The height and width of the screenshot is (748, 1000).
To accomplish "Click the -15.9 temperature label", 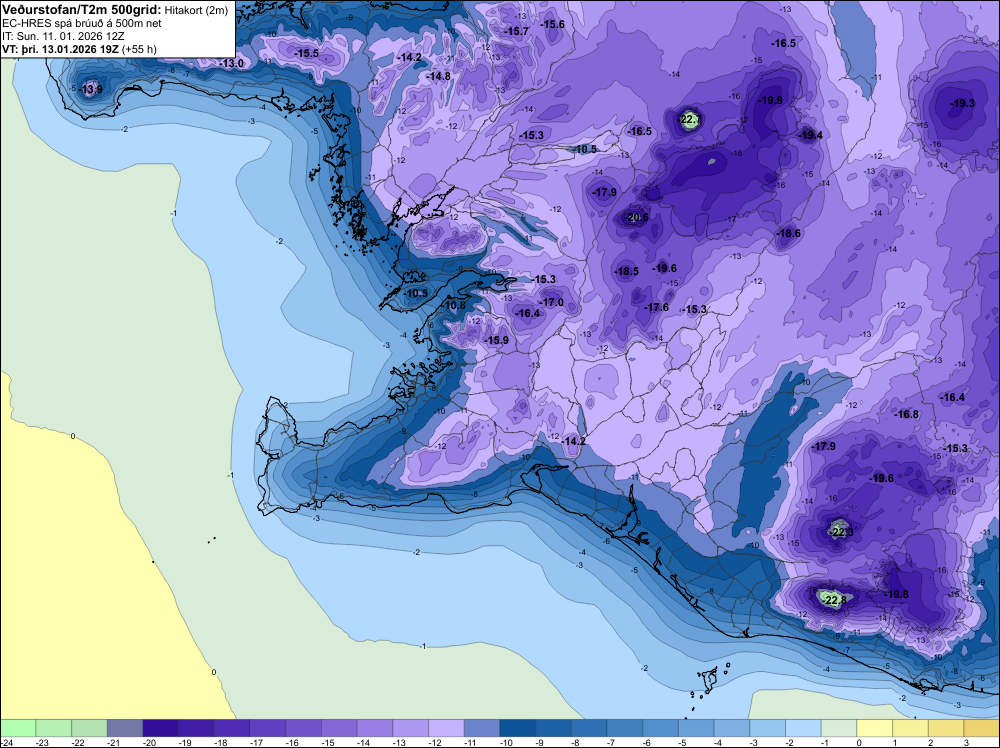I will (497, 341).
